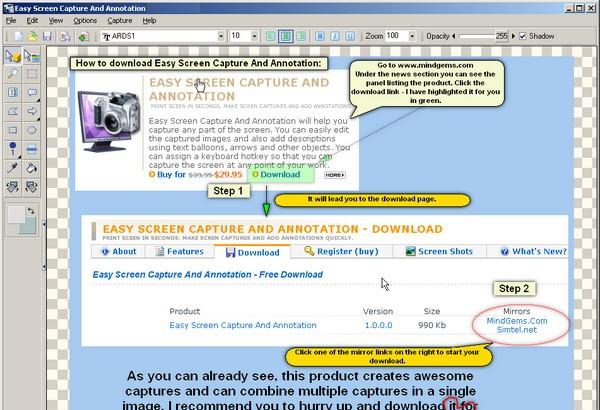Select the foreground color swatch

coord(16,214)
